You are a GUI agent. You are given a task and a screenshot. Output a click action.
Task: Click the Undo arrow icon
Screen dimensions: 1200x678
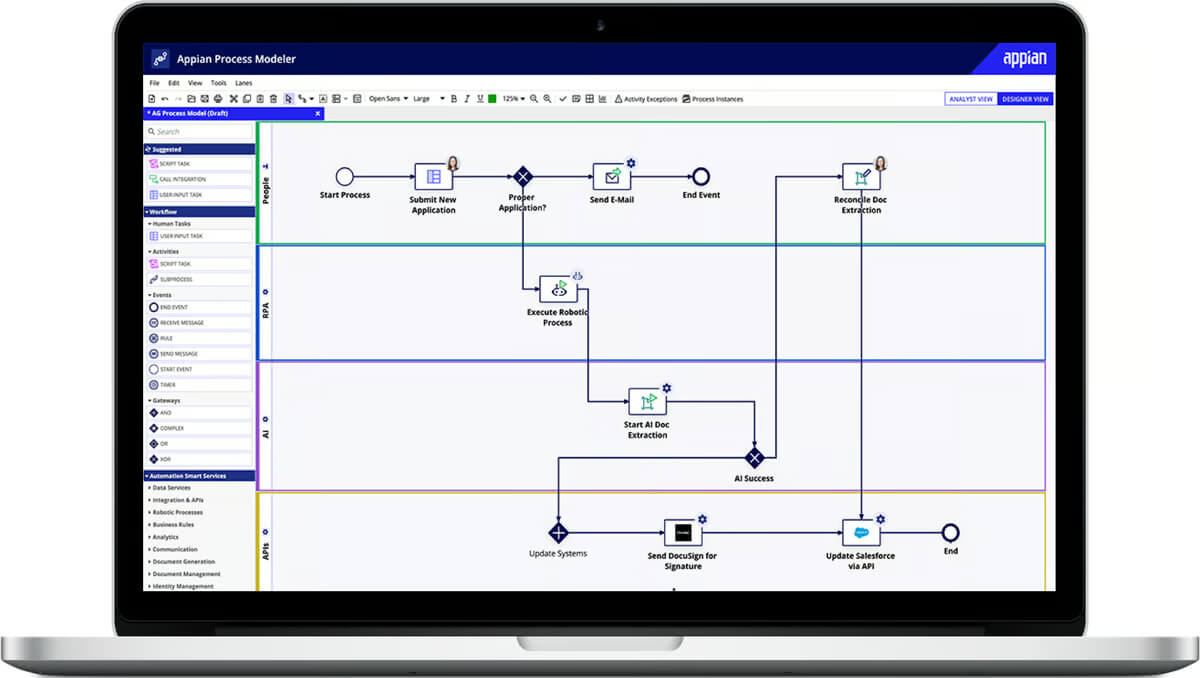(165, 99)
